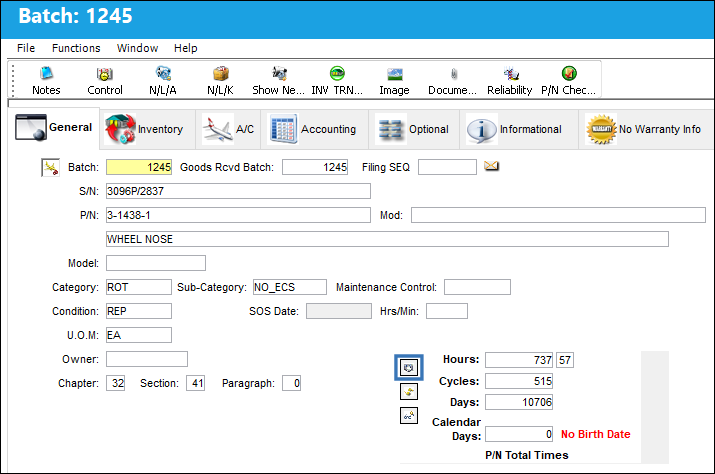Open the Functions menu

[x=76, y=48]
